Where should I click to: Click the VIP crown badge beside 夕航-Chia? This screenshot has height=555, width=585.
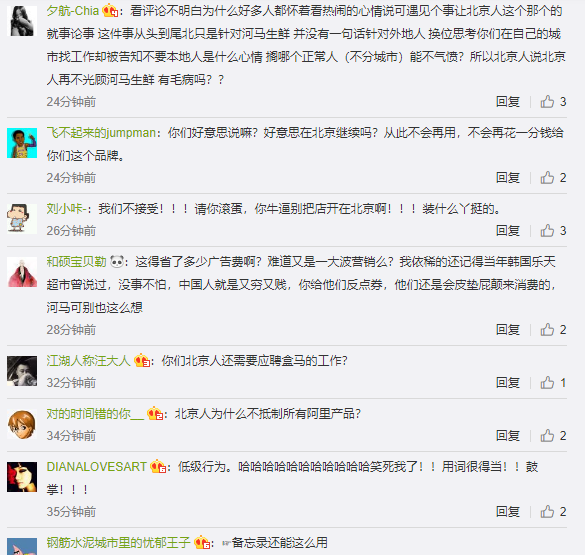click(110, 10)
